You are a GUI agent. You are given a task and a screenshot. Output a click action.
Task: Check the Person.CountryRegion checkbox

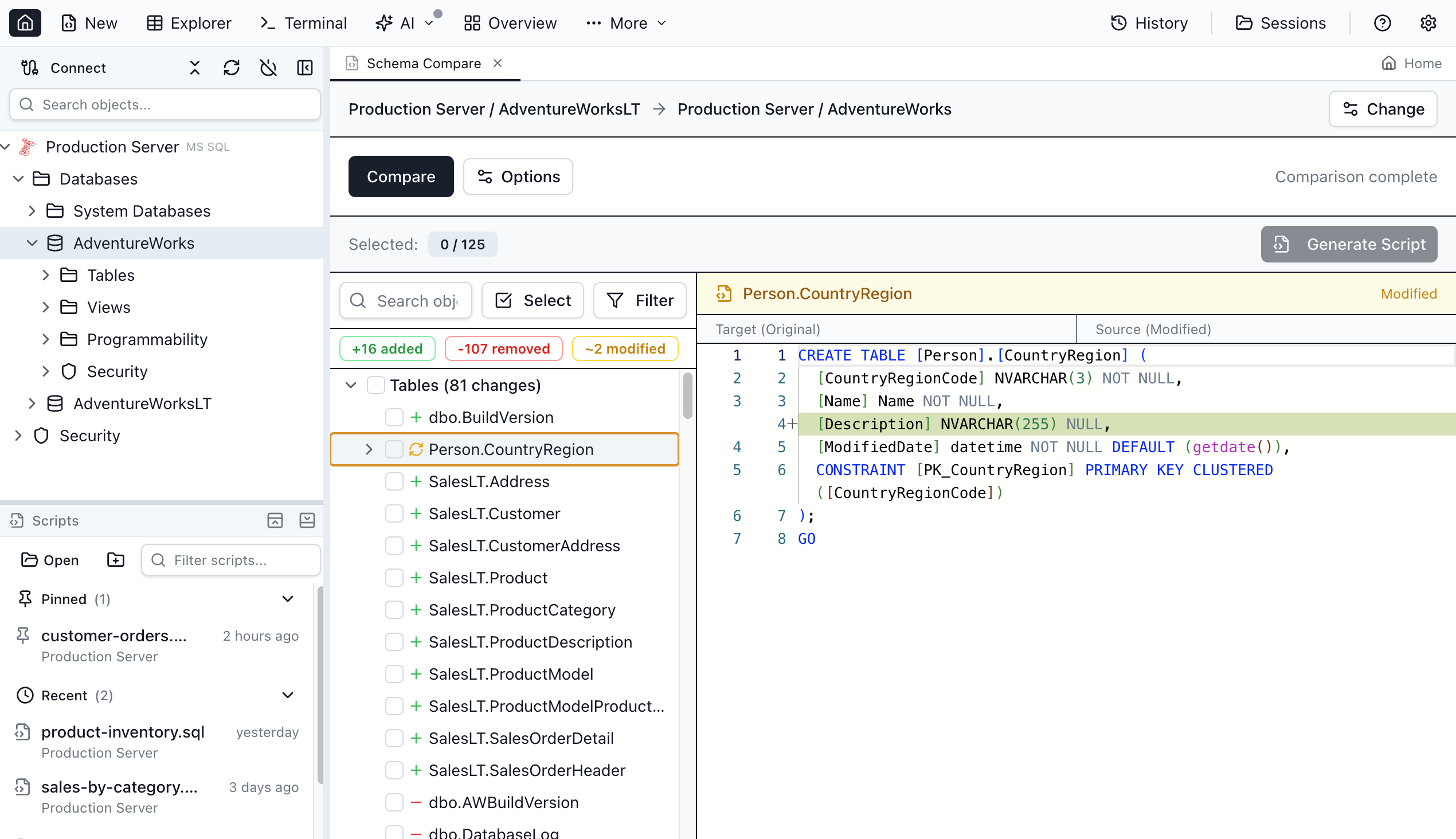394,449
